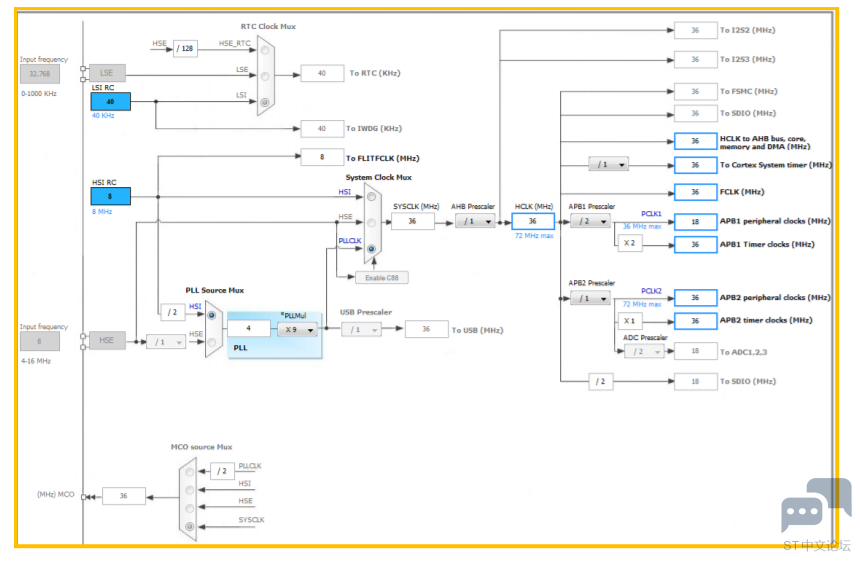This screenshot has height=561, width=860.
Task: Click the HSE input frequency field
Action: point(40,341)
